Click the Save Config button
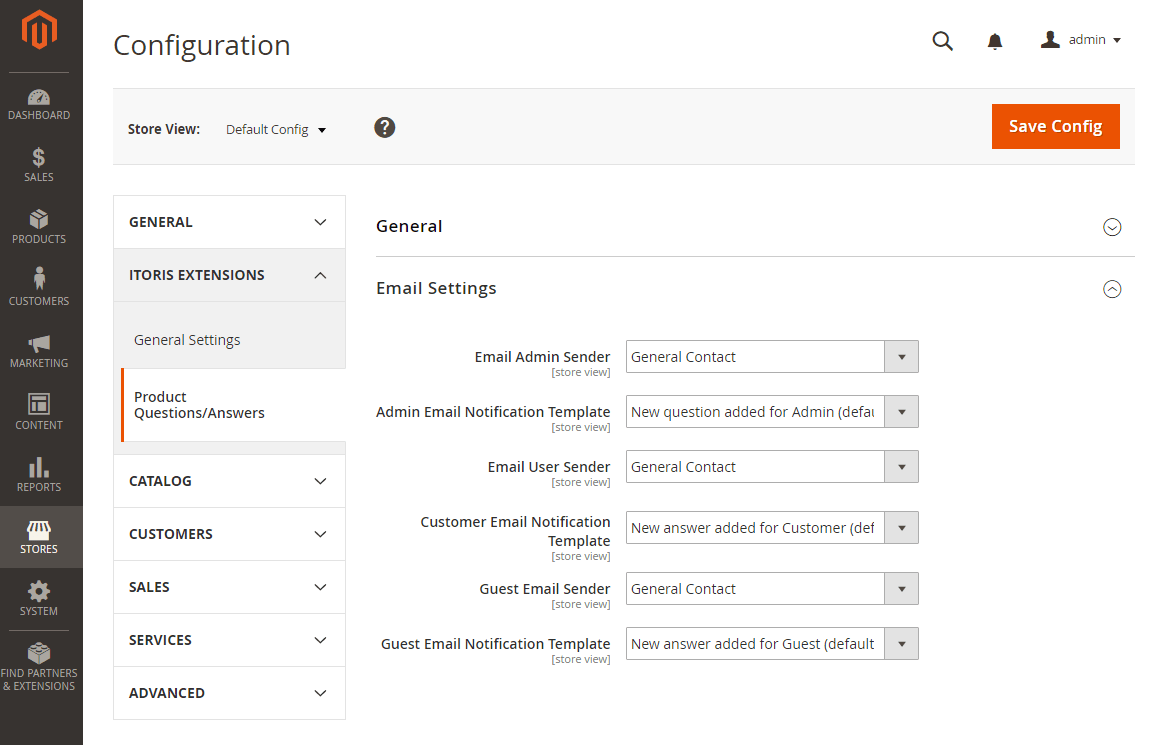This screenshot has height=745, width=1153. pyautogui.click(x=1055, y=127)
